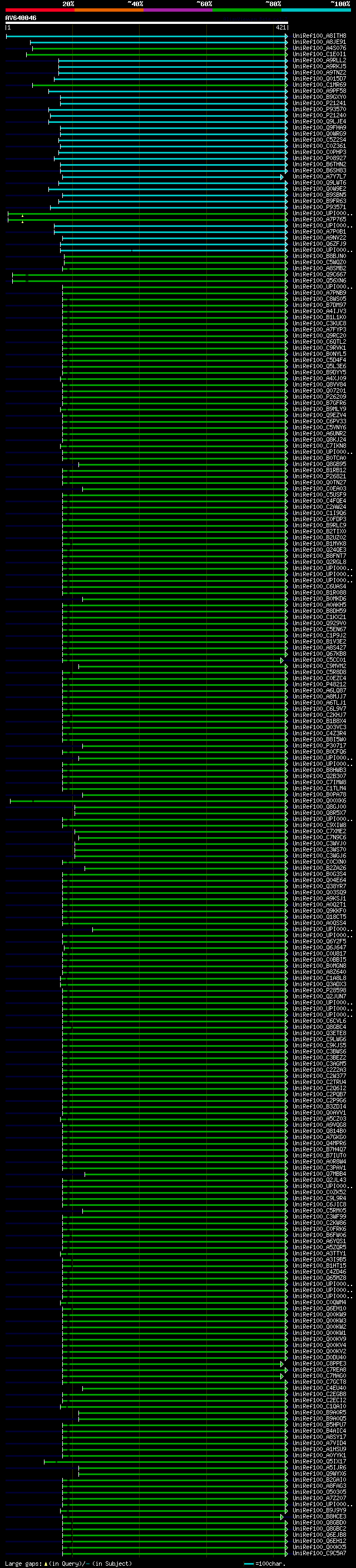
Task: Click the green ~80% identity legend bar
Action: [x=247, y=10]
